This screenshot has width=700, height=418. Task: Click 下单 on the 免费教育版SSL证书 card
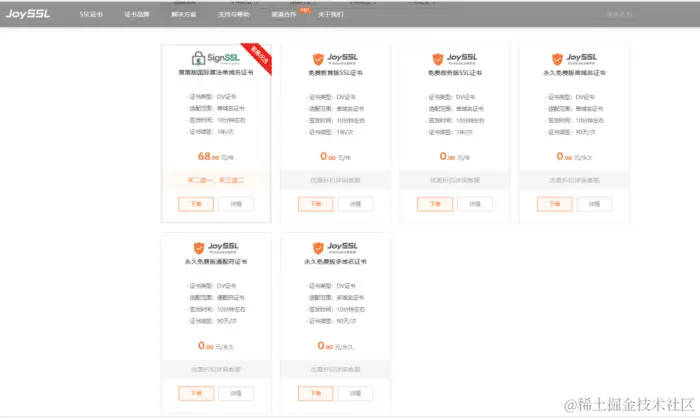click(x=316, y=204)
